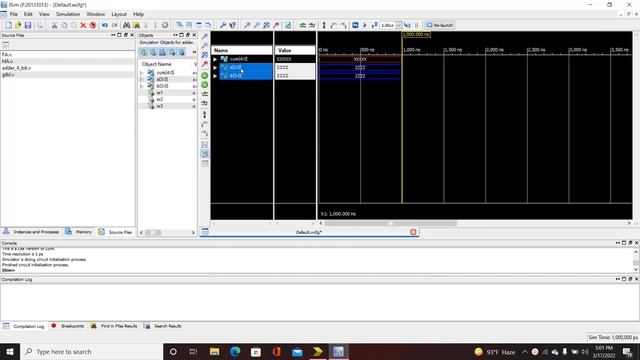640x360 pixels.
Task: Switch to Instances and Processes tab
Action: click(31, 232)
